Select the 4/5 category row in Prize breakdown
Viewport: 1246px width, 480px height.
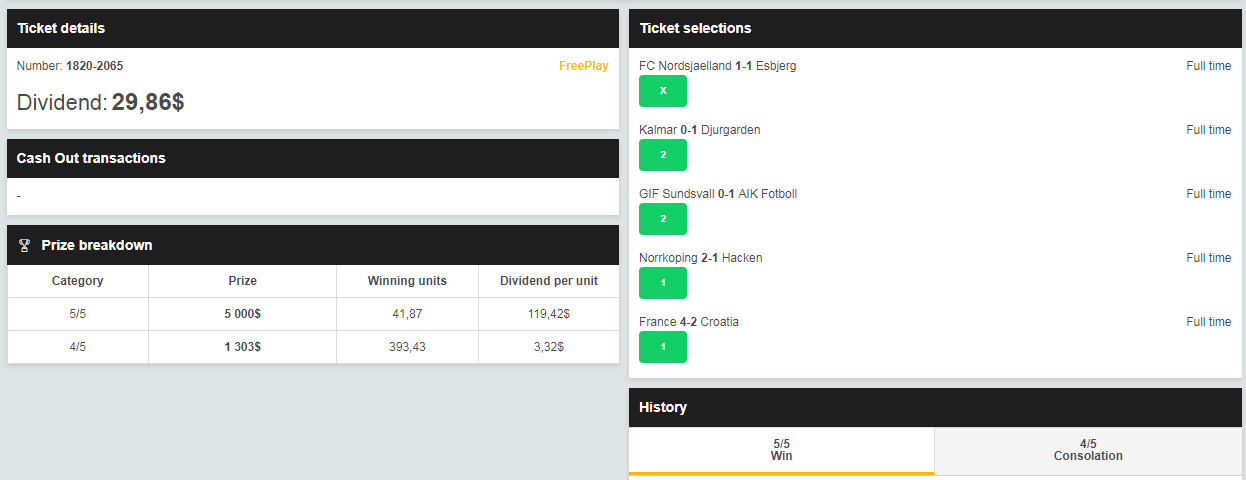(313, 347)
